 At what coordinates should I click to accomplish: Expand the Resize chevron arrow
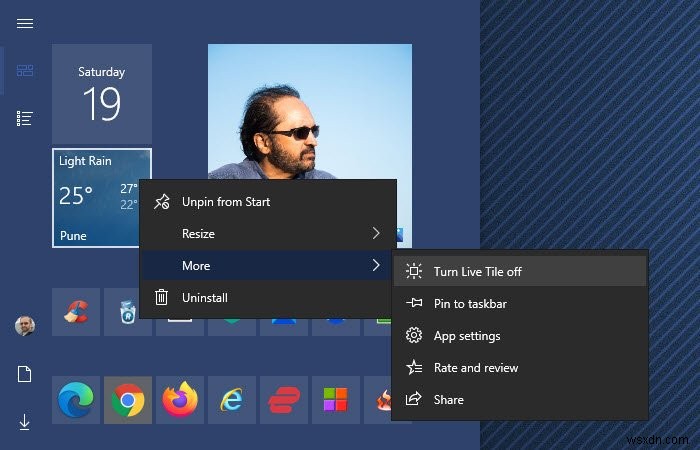pyautogui.click(x=376, y=233)
